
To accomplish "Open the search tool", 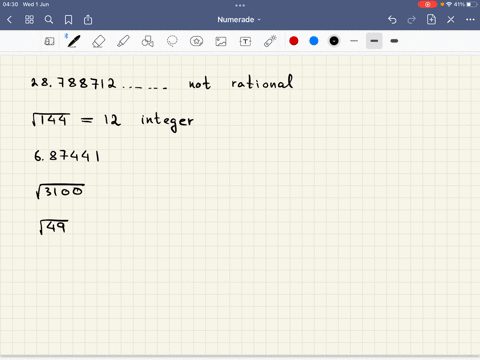I will tap(49, 20).
